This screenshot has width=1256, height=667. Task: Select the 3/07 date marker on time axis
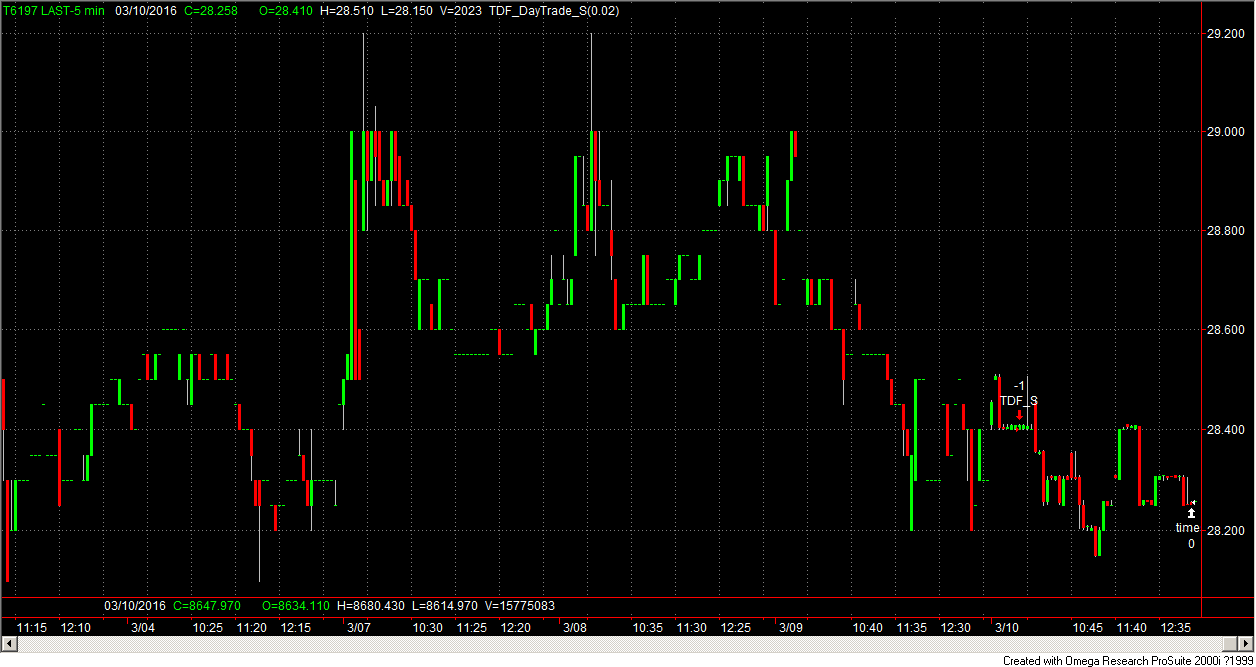click(359, 627)
